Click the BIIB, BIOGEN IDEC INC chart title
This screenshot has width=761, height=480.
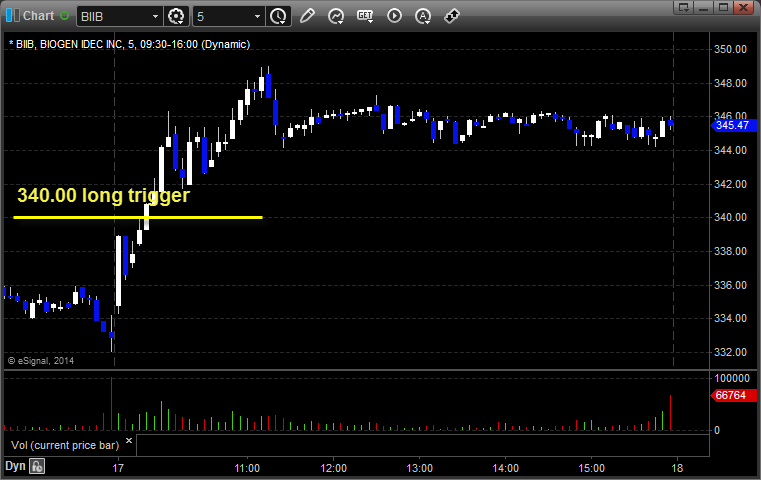tap(130, 44)
